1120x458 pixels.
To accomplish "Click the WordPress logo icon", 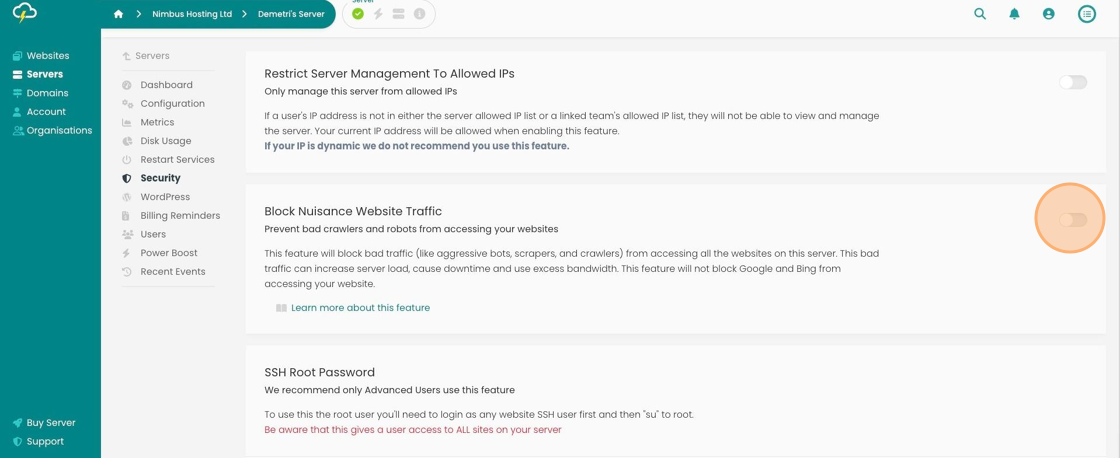I will (127, 196).
